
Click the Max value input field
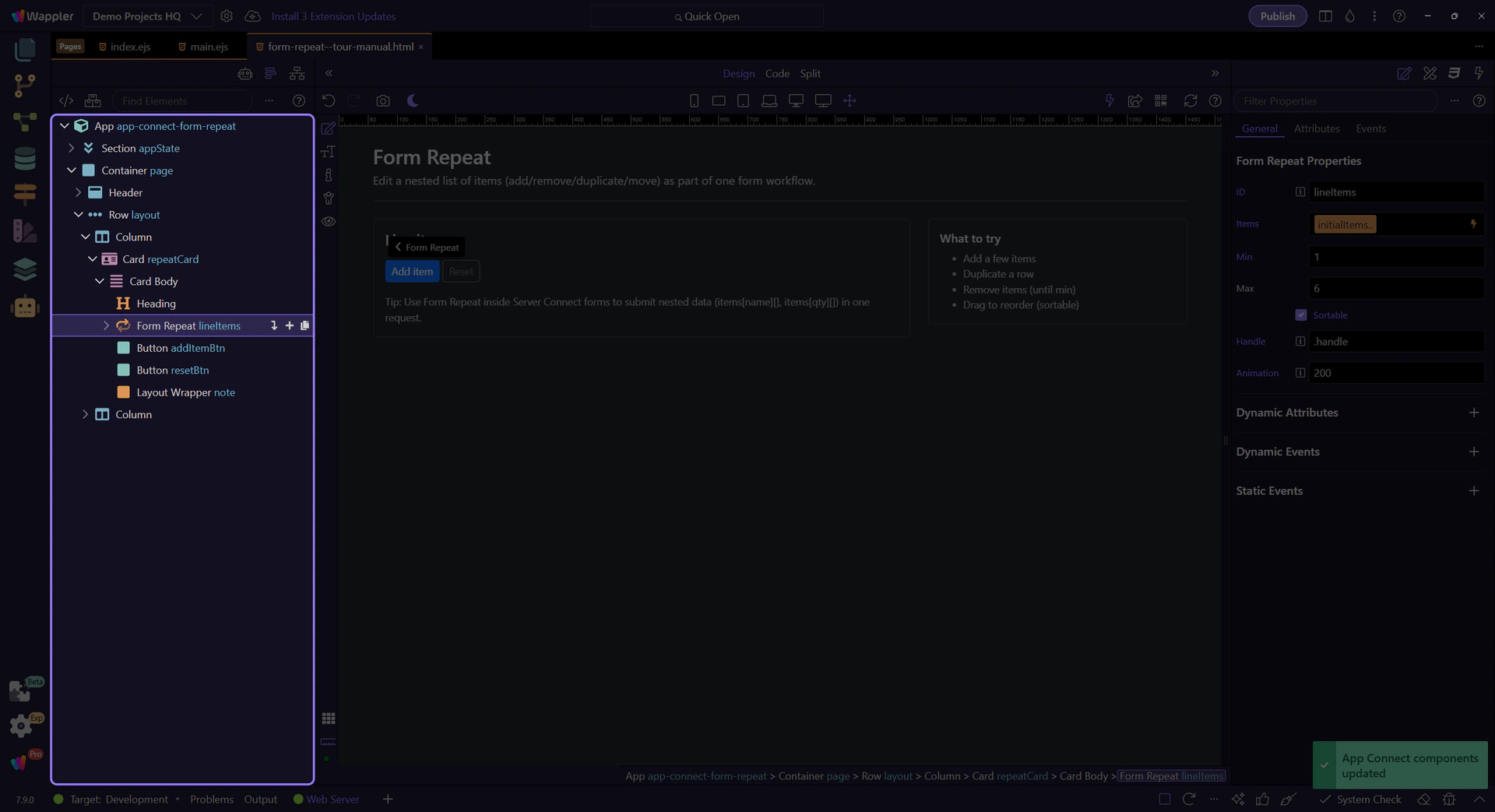coord(1395,289)
